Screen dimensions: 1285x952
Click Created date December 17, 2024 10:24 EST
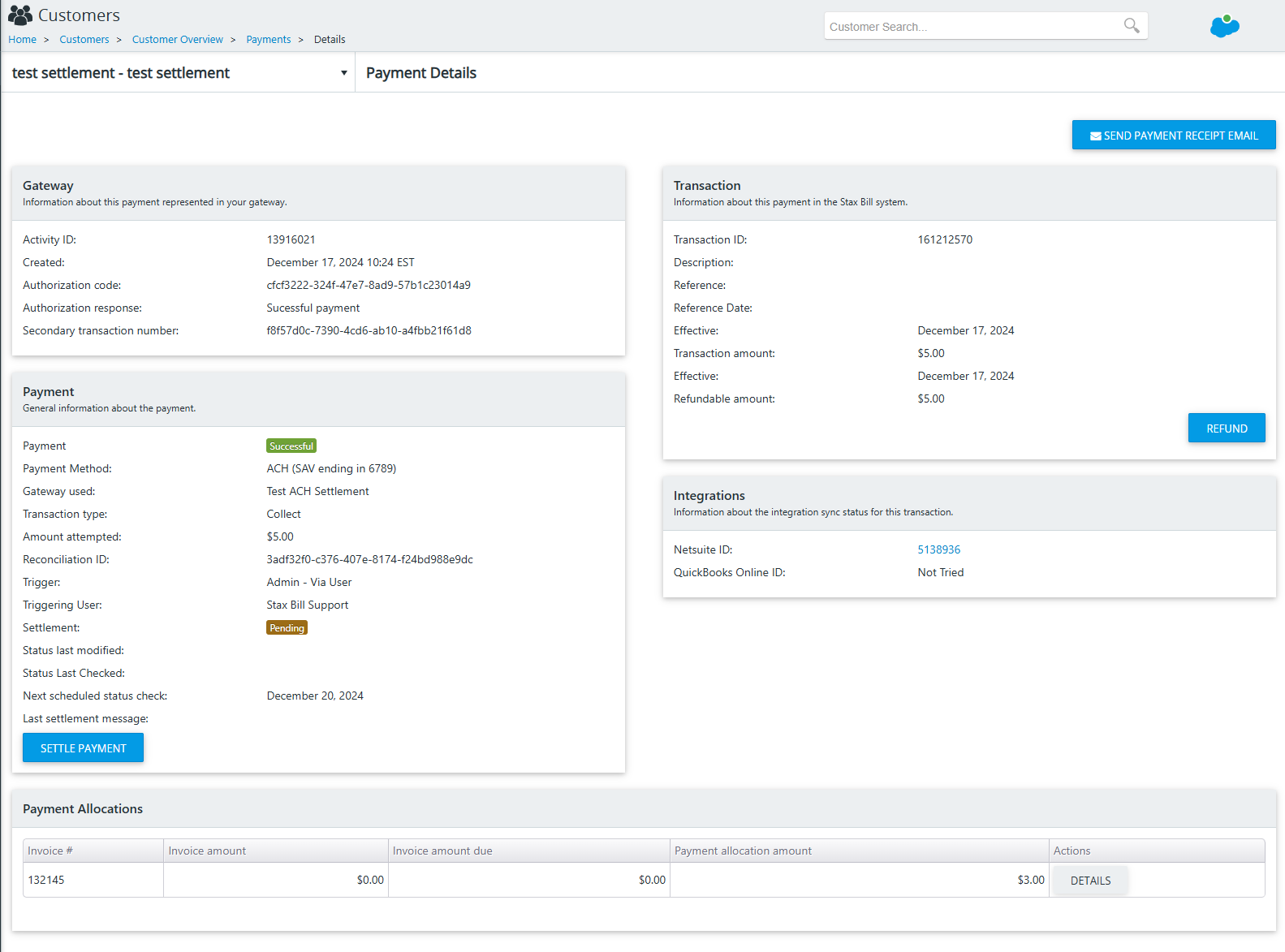[x=340, y=263]
